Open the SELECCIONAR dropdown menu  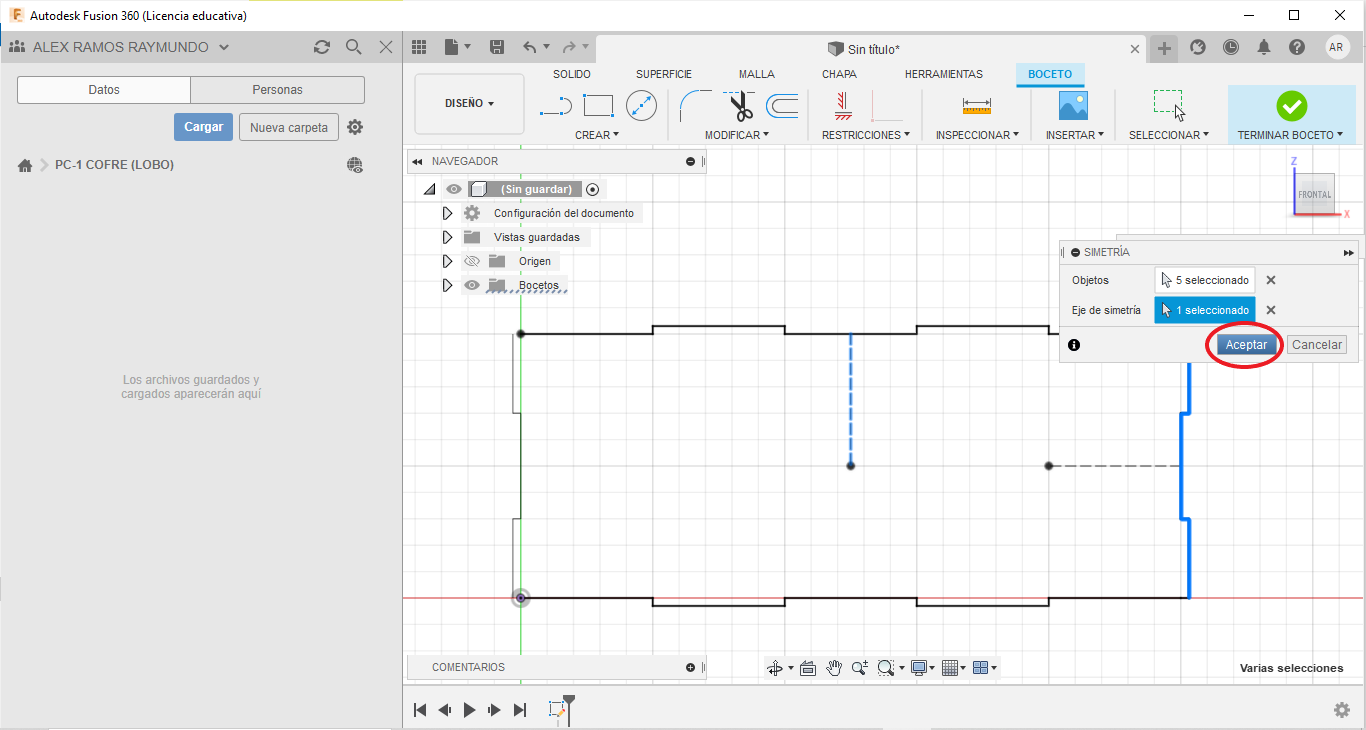click(1169, 135)
